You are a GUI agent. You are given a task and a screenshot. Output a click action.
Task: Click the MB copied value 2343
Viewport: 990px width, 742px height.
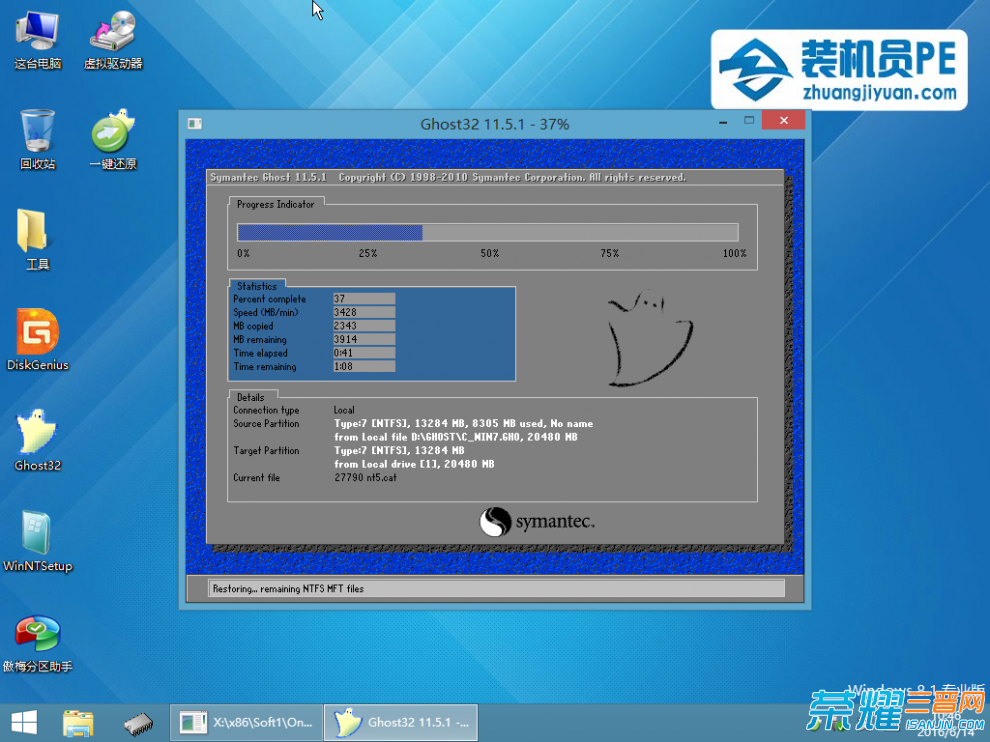364,326
